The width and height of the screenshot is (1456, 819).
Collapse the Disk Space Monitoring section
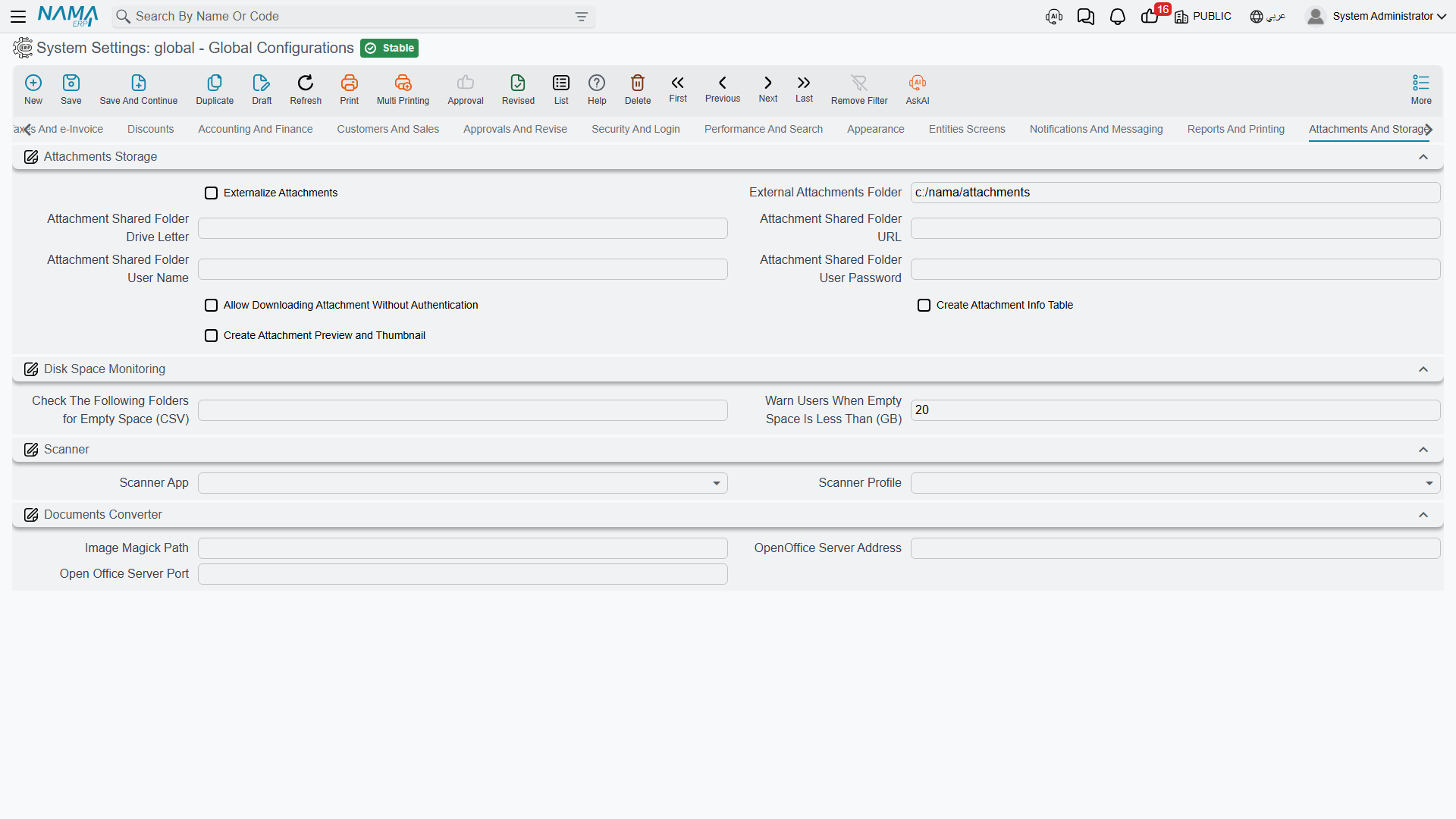(x=1423, y=369)
